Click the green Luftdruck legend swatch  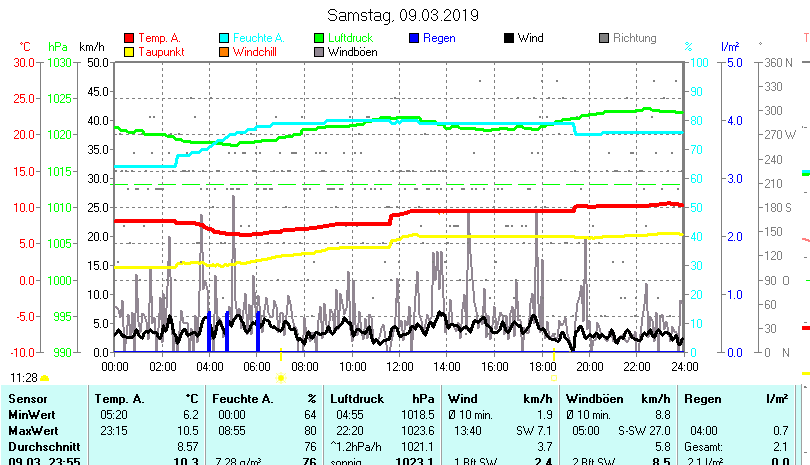(319, 39)
